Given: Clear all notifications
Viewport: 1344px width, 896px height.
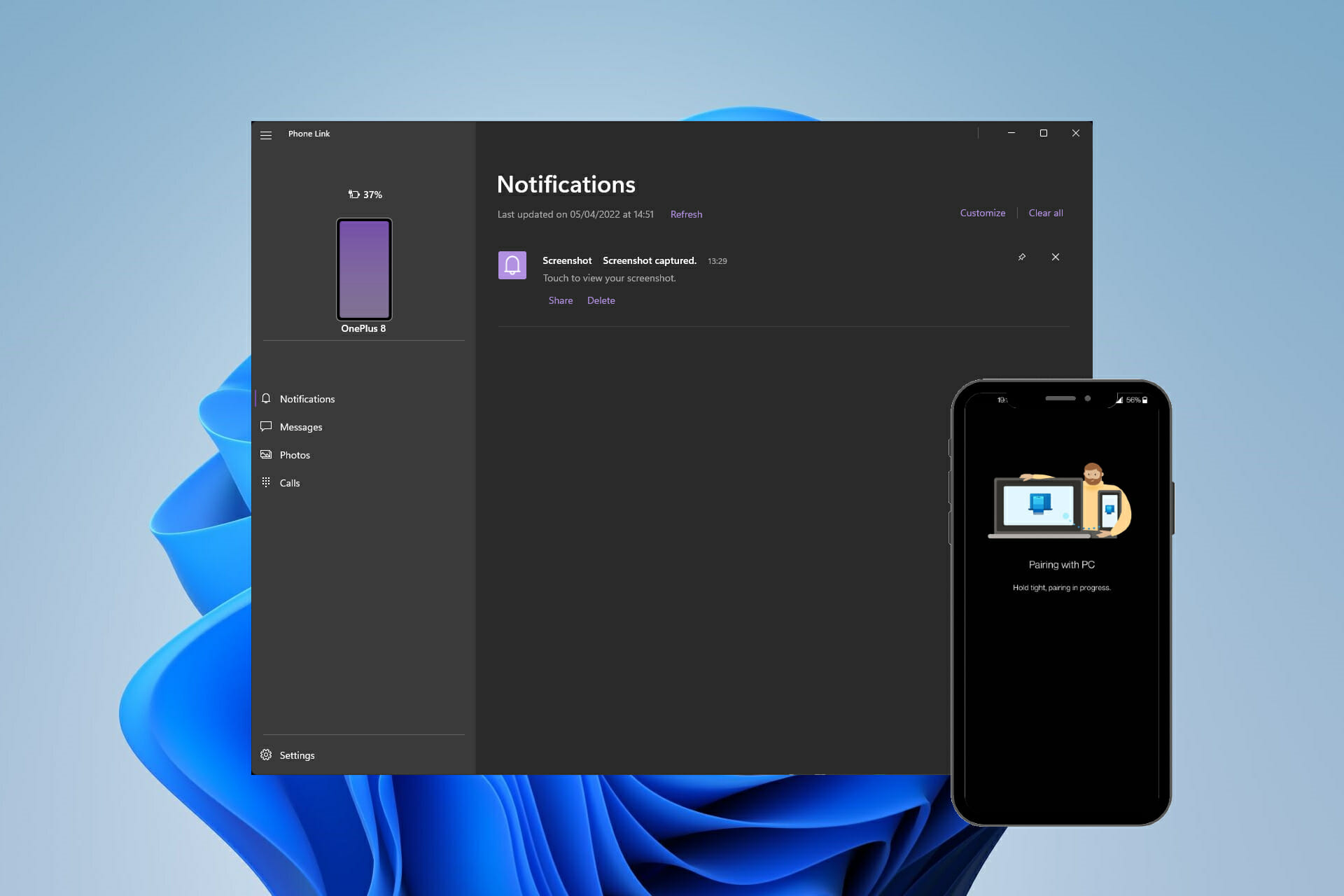Looking at the screenshot, I should coord(1046,213).
